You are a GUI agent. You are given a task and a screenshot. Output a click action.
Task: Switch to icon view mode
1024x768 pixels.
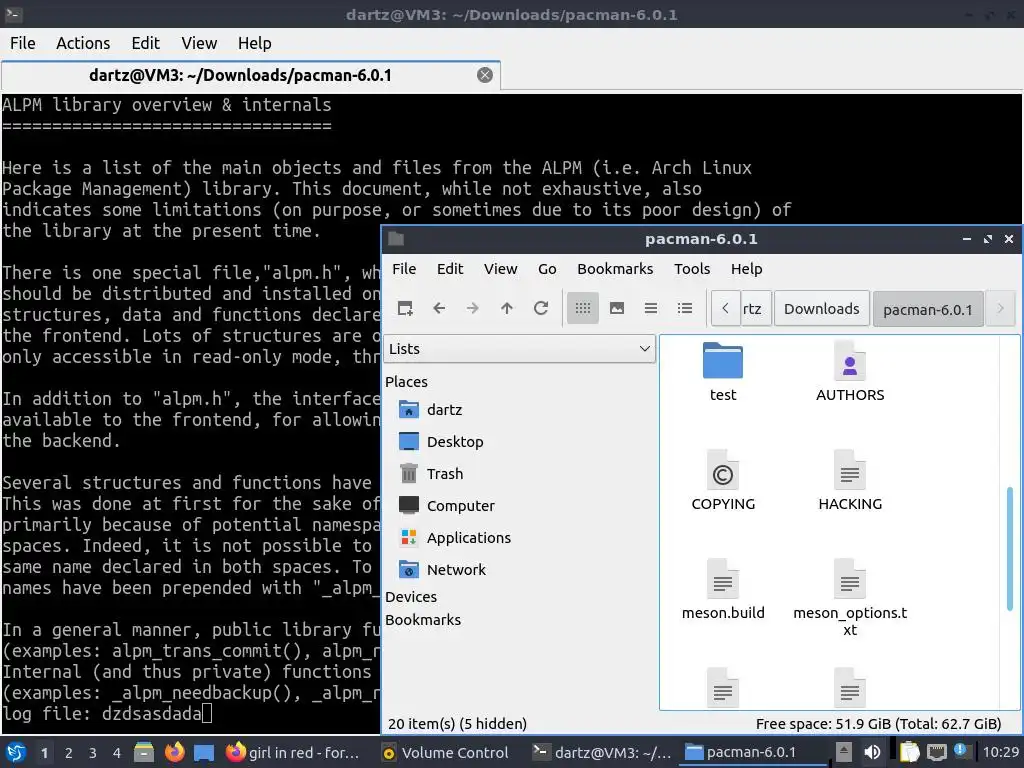583,308
